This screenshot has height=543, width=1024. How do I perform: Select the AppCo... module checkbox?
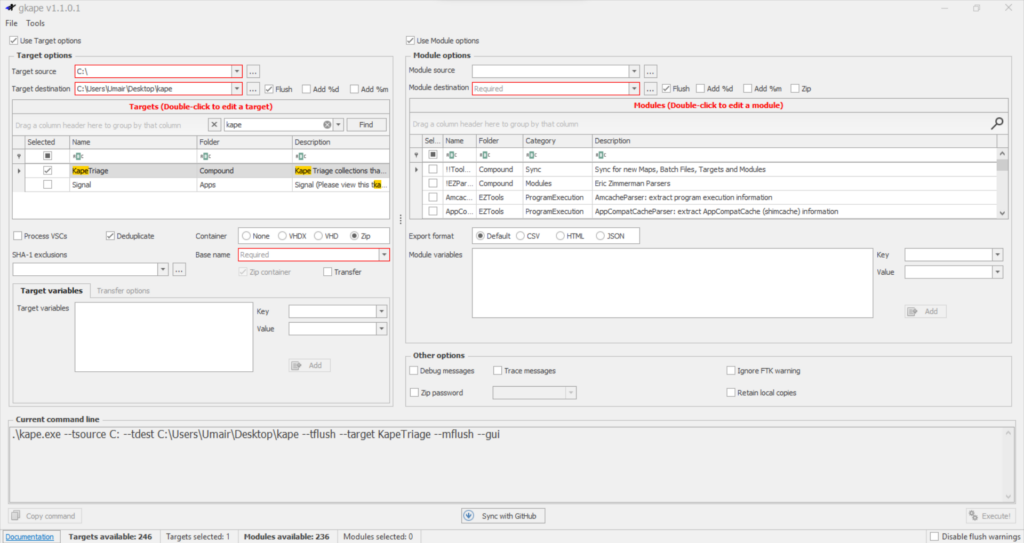(433, 211)
